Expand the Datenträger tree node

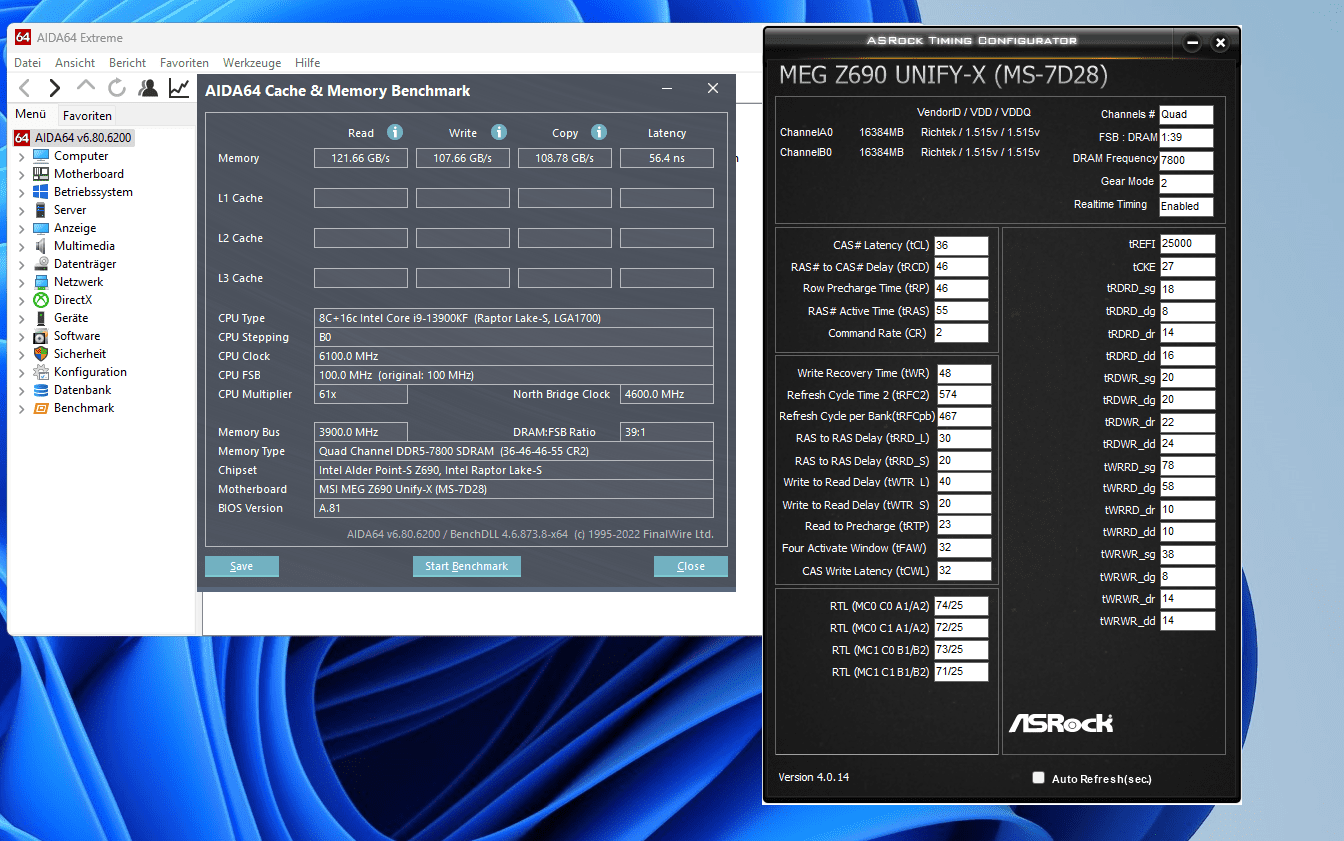click(23, 264)
